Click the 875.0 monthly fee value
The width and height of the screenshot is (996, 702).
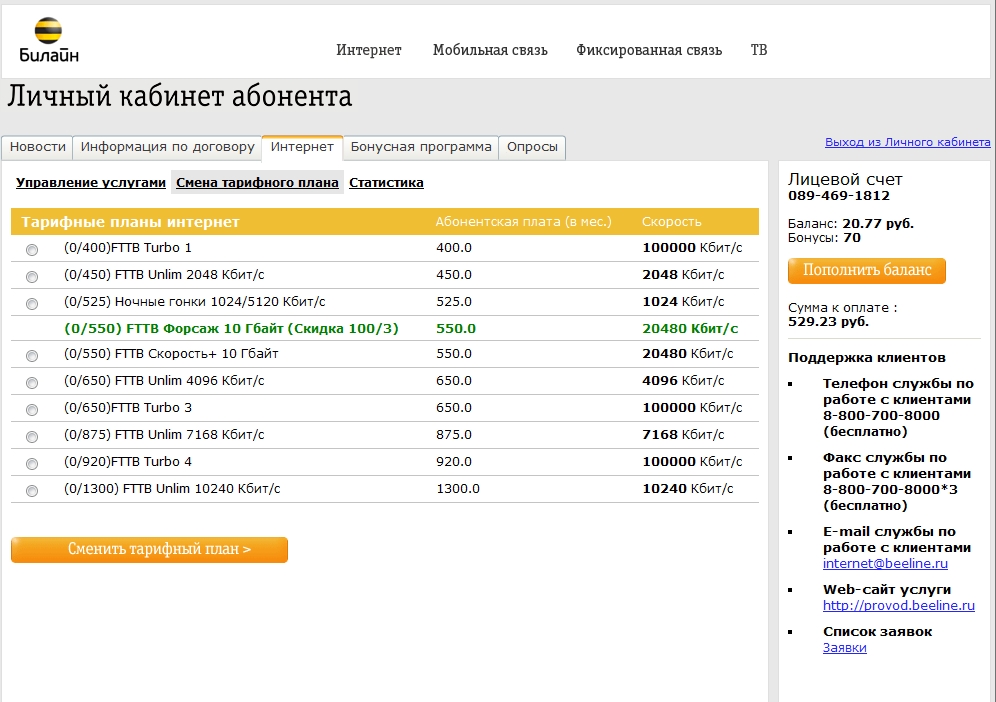click(x=454, y=435)
